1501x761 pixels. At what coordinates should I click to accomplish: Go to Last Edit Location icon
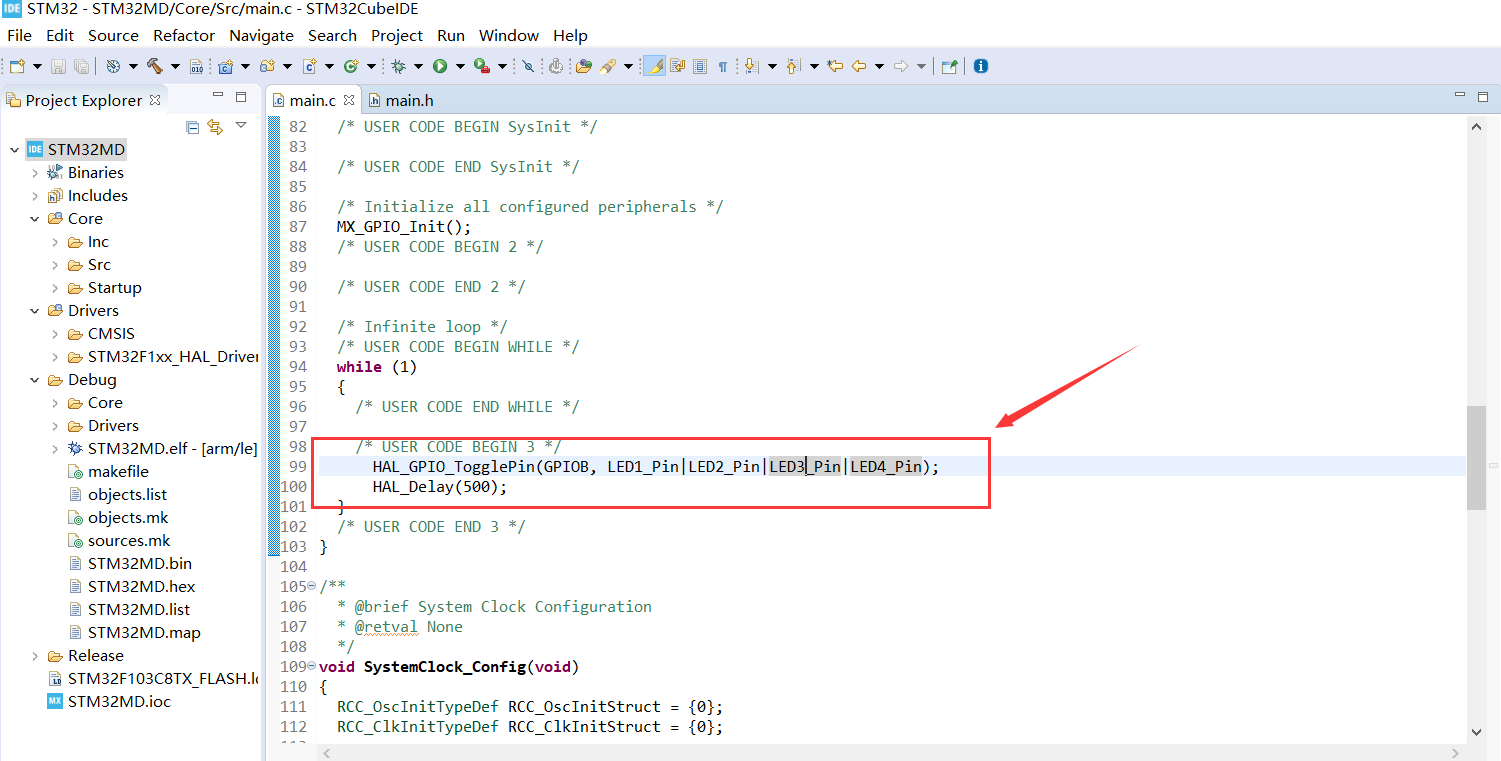click(834, 66)
